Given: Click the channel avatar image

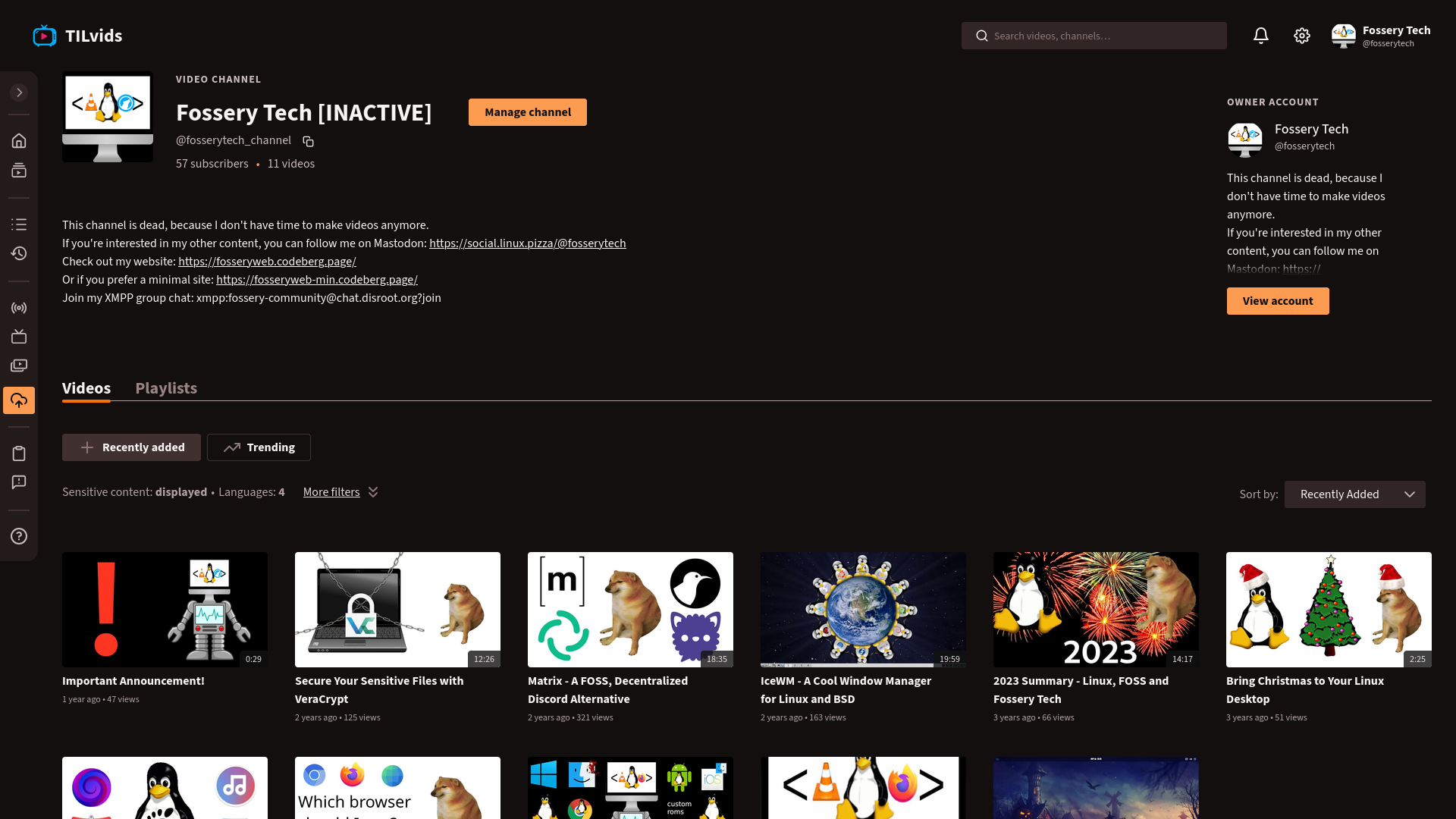Looking at the screenshot, I should [108, 117].
